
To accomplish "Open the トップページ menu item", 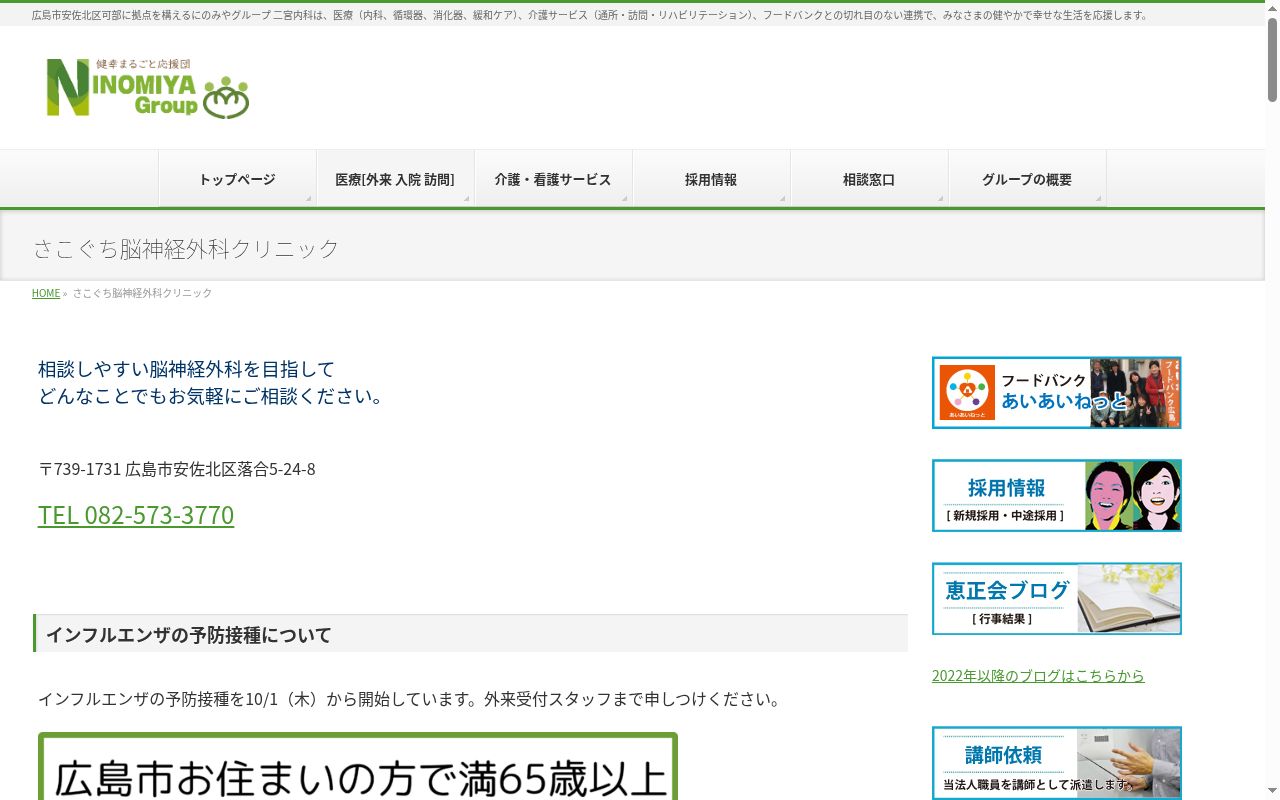I will point(237,179).
